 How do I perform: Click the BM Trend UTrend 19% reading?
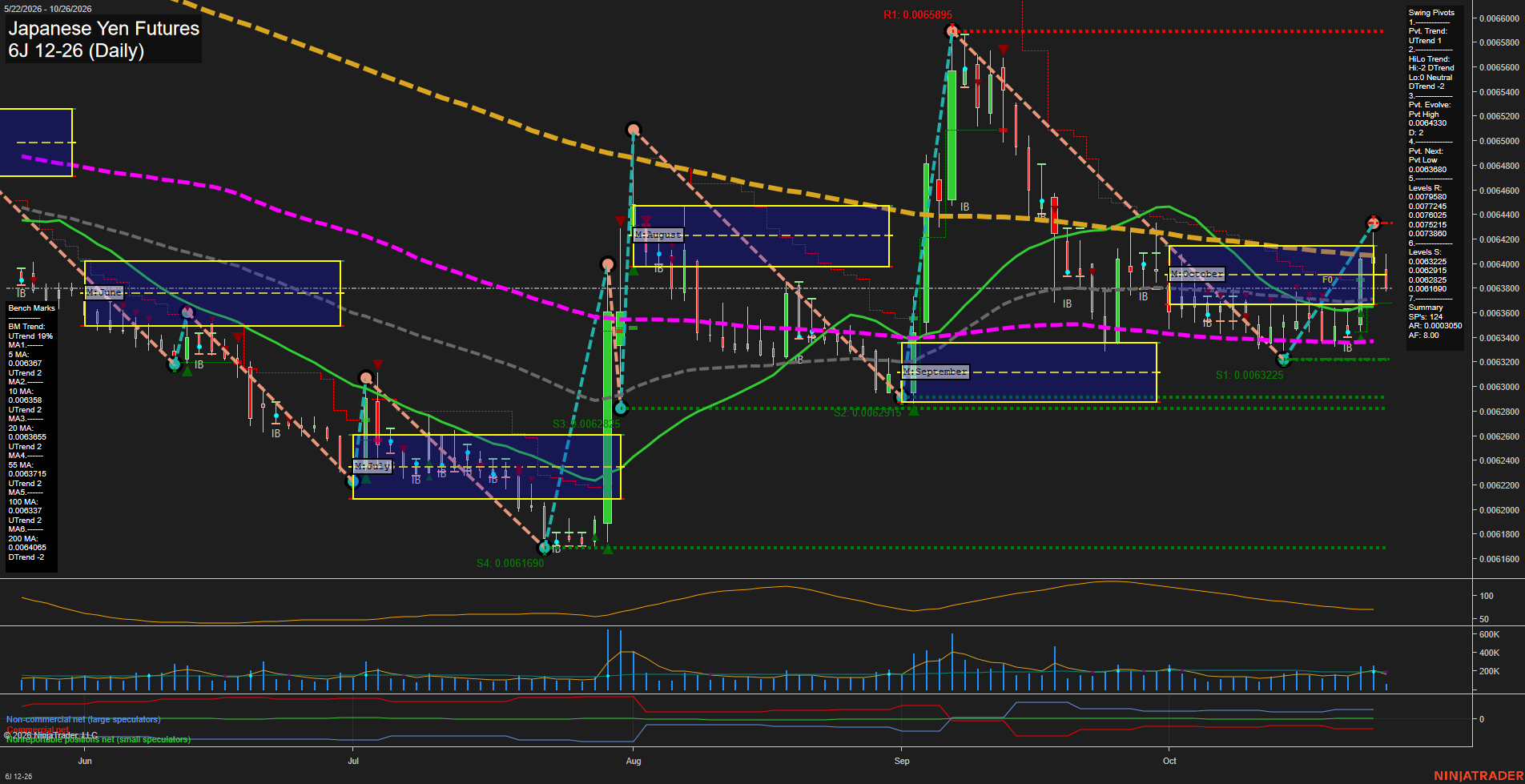(x=30, y=336)
